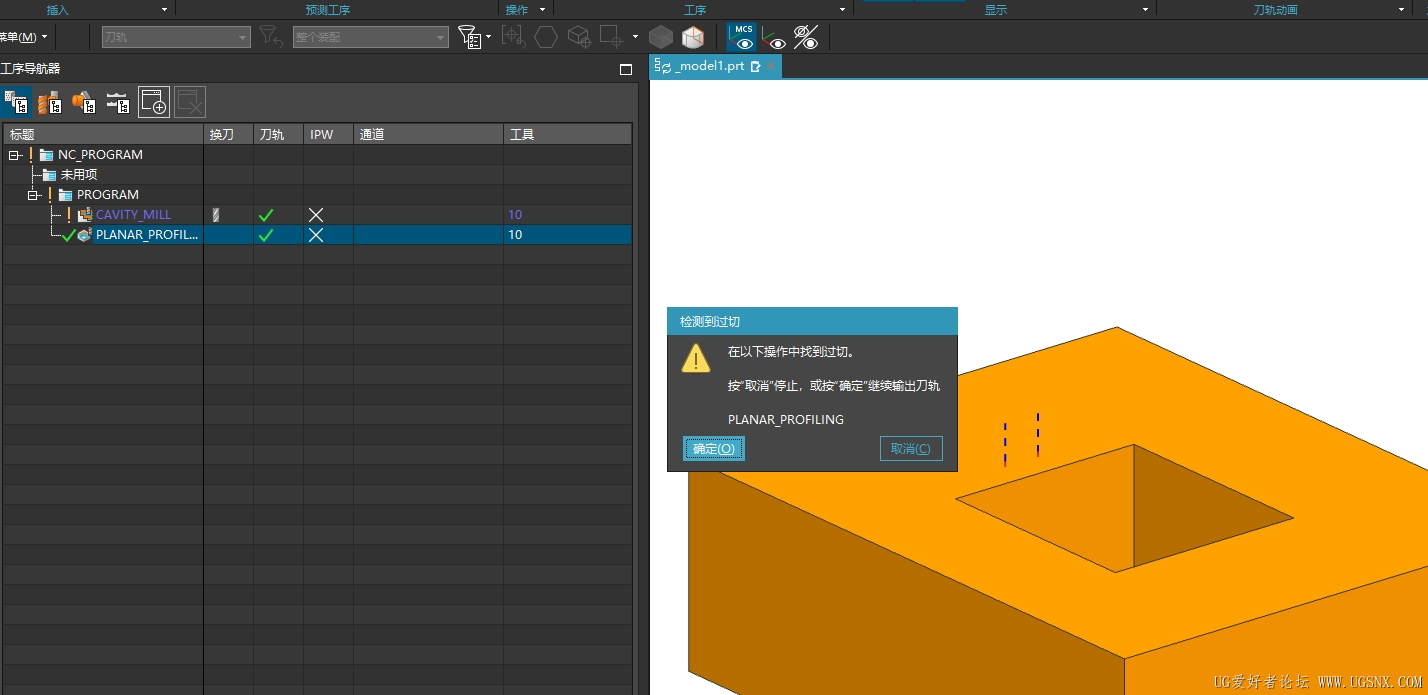Click the IPW X mark for PLANAR_PROFILING
This screenshot has width=1428, height=695.
tap(316, 234)
